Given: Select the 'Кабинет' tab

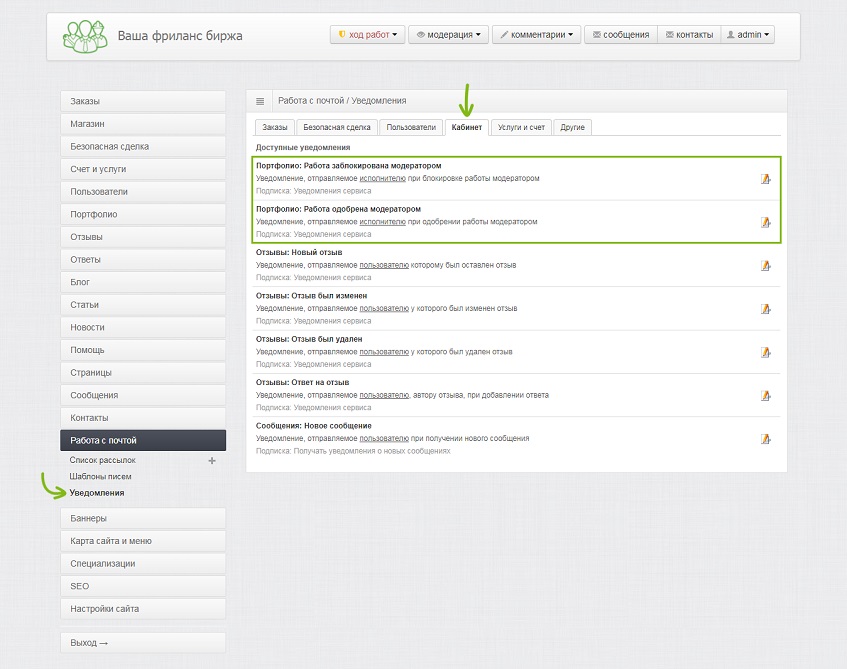Looking at the screenshot, I should tap(467, 128).
